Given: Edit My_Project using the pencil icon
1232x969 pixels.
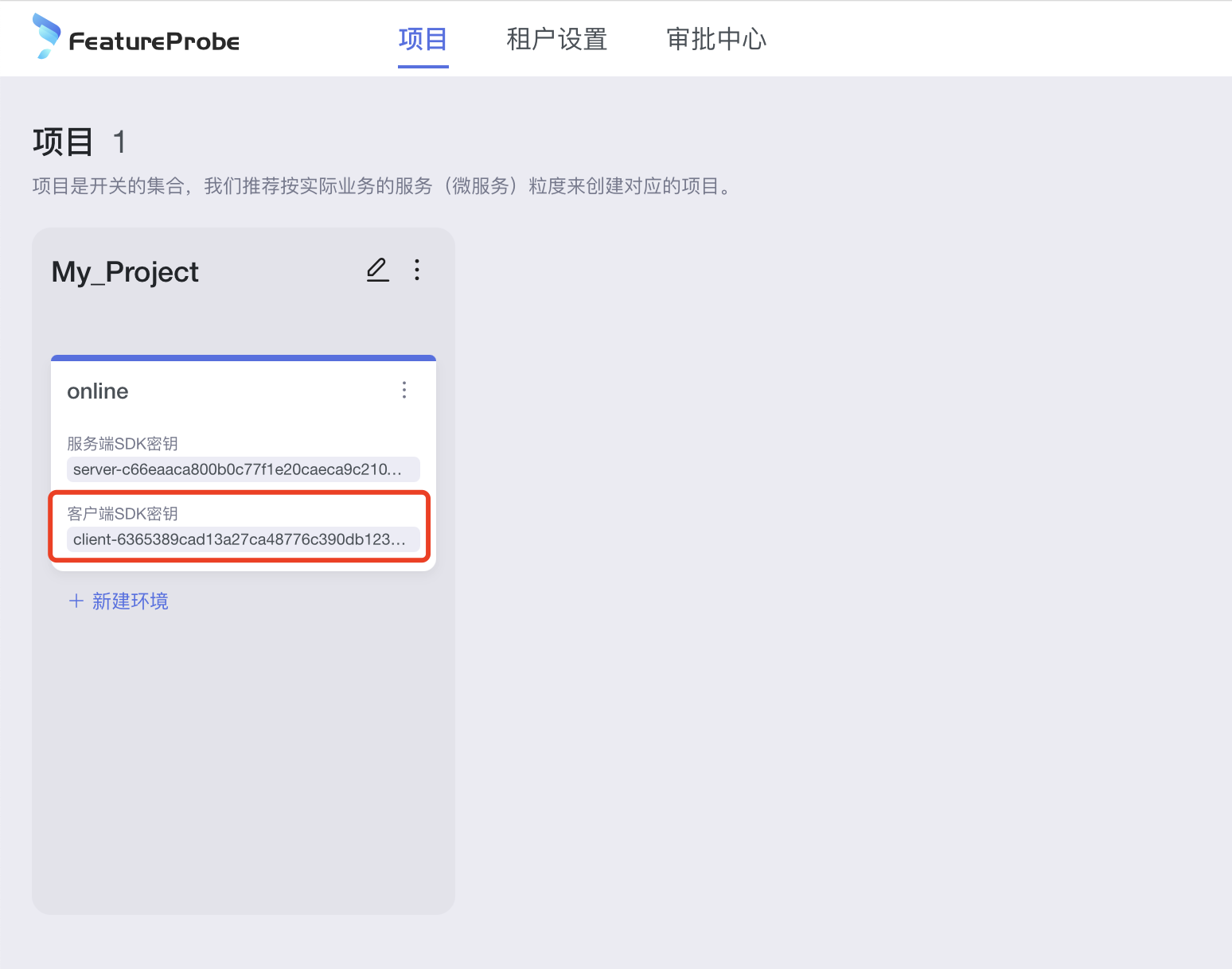Looking at the screenshot, I should tap(378, 270).
